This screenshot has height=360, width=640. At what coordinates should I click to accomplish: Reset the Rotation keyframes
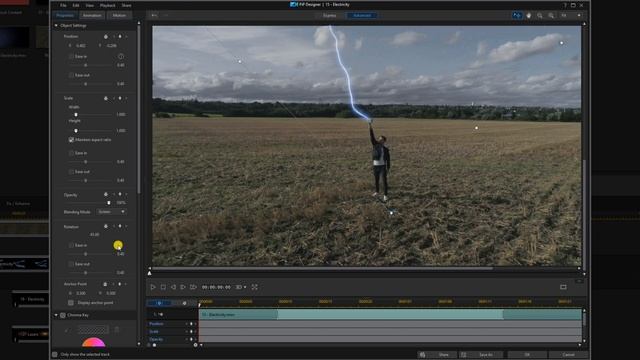106,227
